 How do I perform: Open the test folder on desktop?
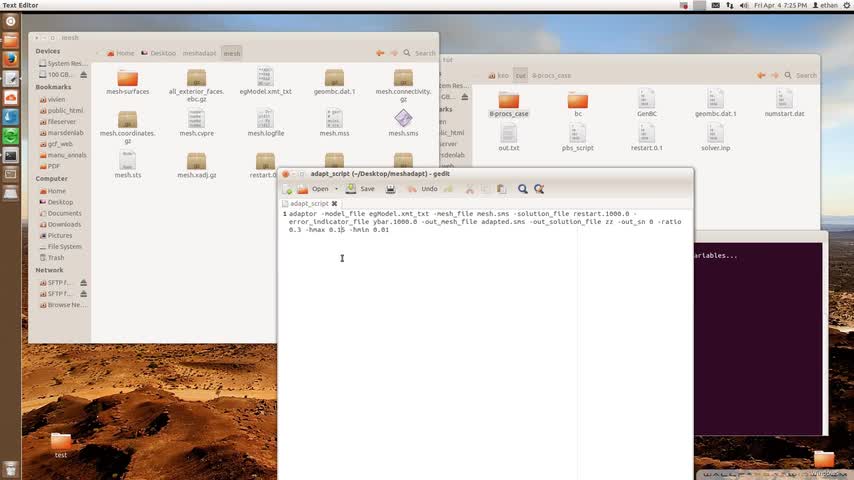click(61, 446)
